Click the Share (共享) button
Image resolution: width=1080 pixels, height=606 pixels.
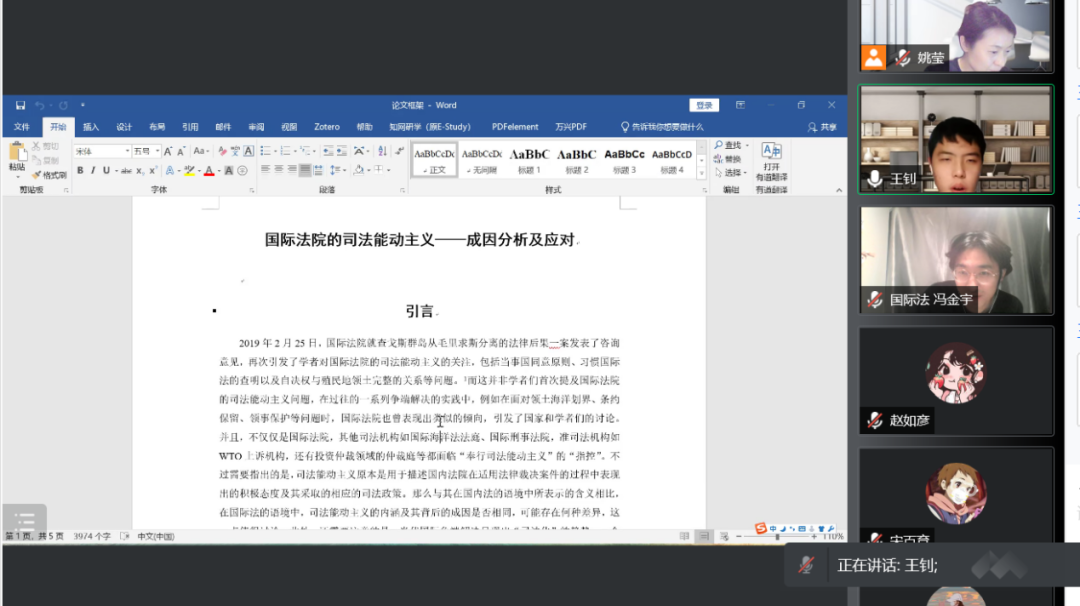[822, 127]
